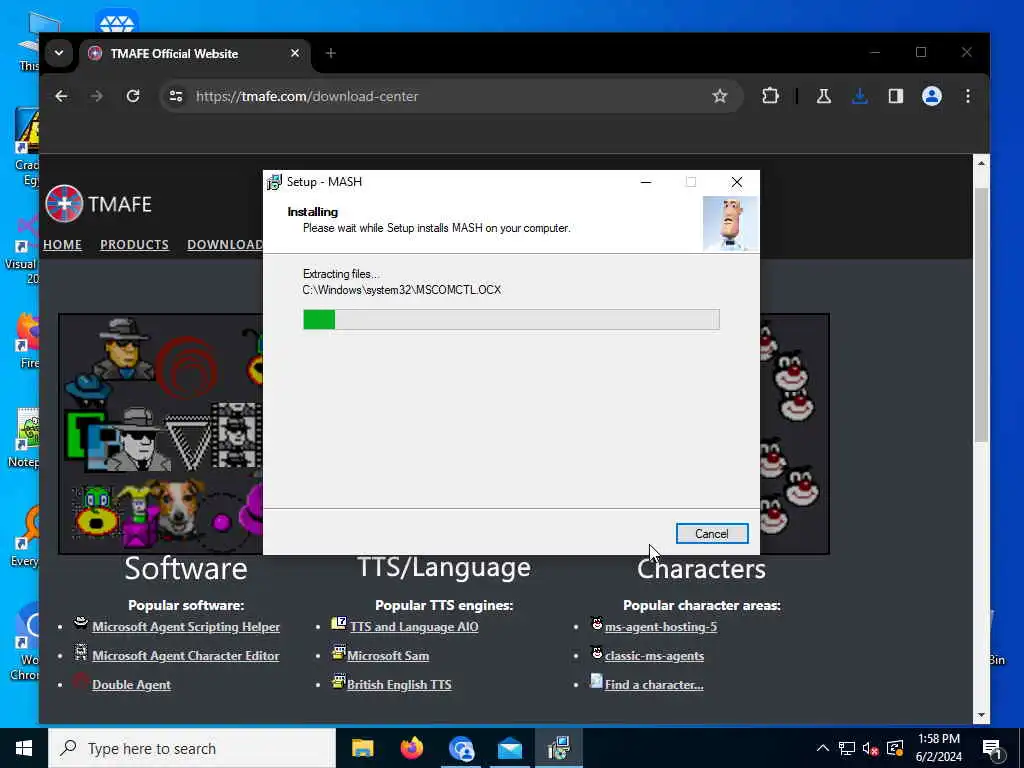
Task: Click the address bar URL field
Action: [x=451, y=96]
